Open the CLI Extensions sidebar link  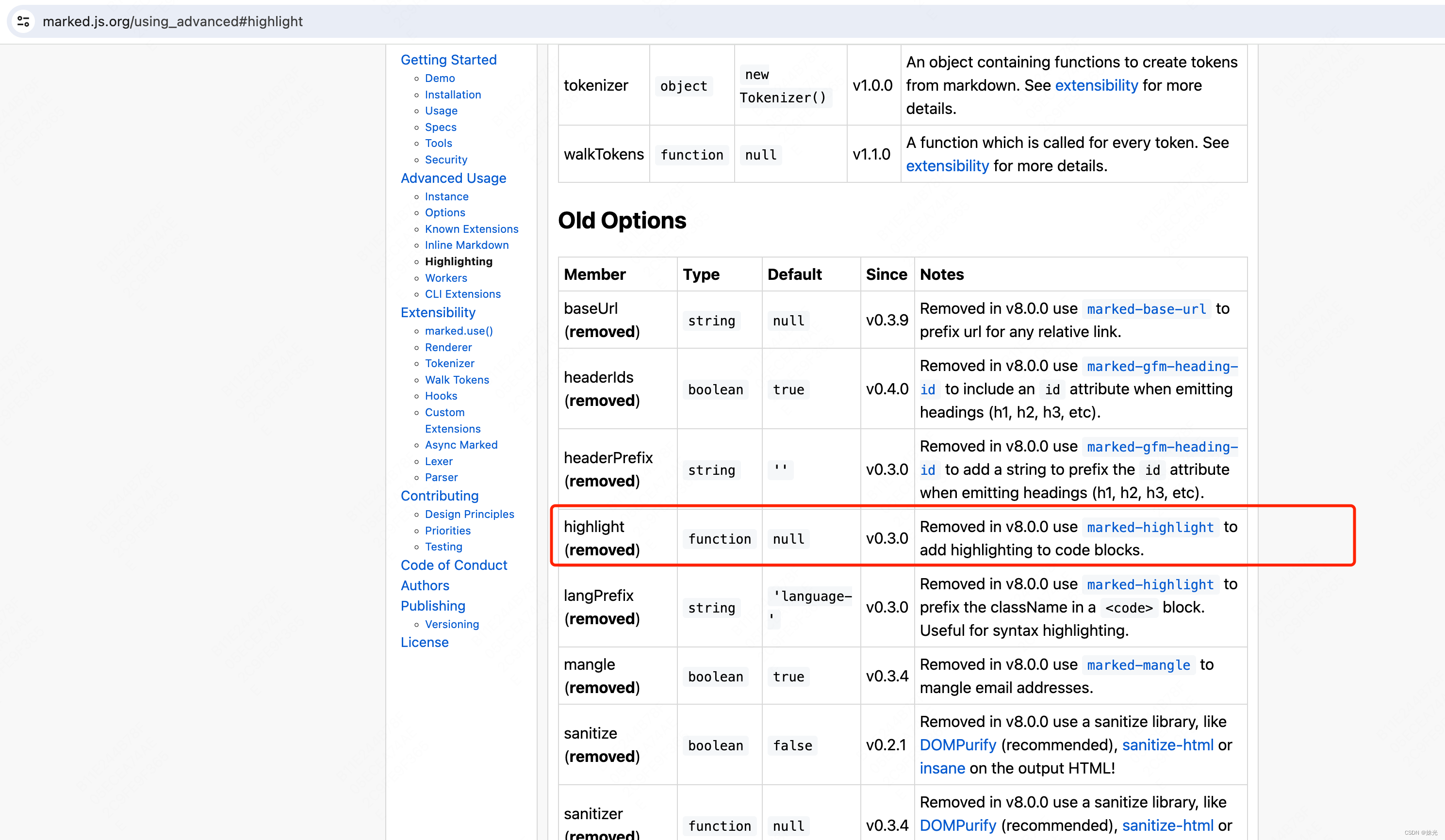coord(462,294)
